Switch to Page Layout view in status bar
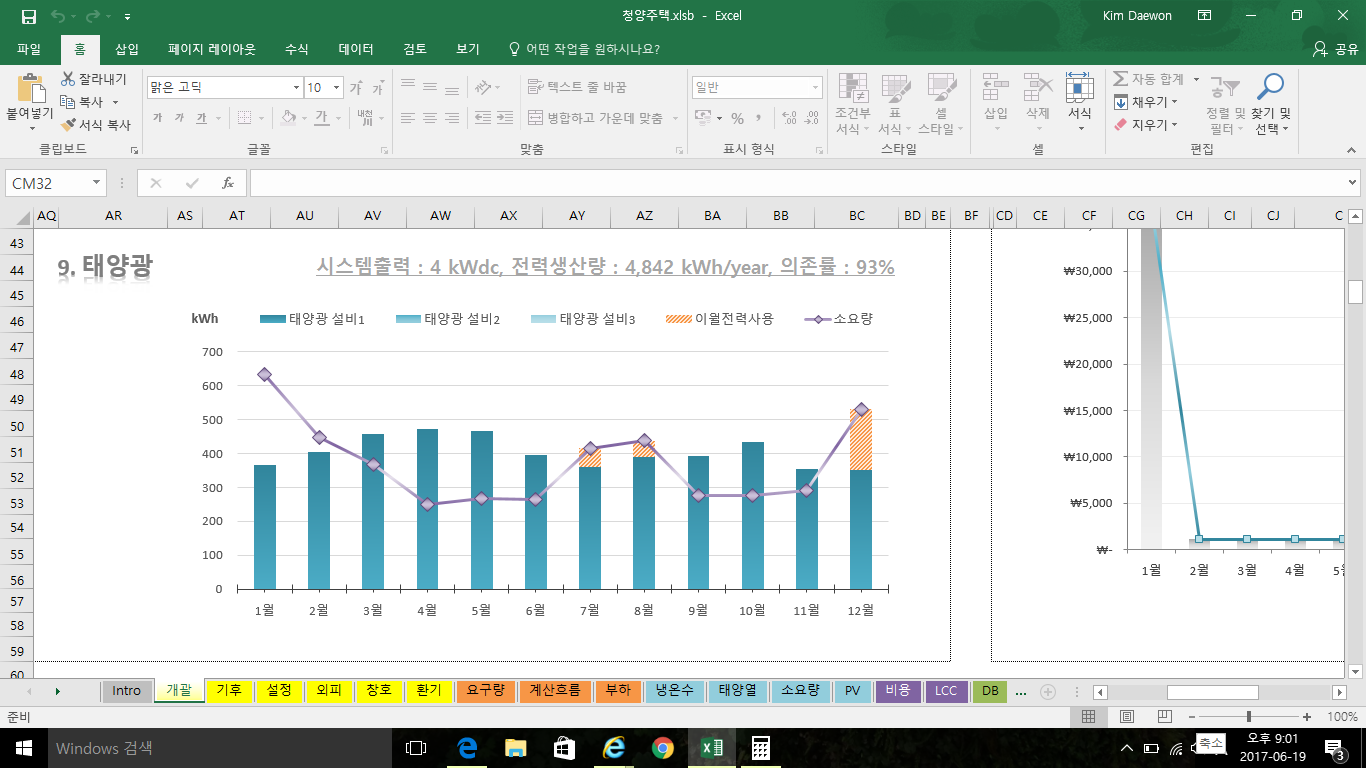Image resolution: width=1366 pixels, height=768 pixels. pyautogui.click(x=1127, y=717)
